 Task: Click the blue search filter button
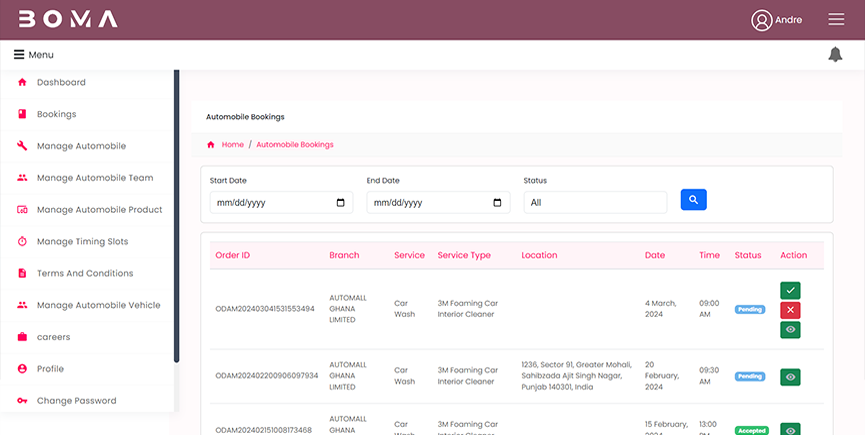pos(694,200)
